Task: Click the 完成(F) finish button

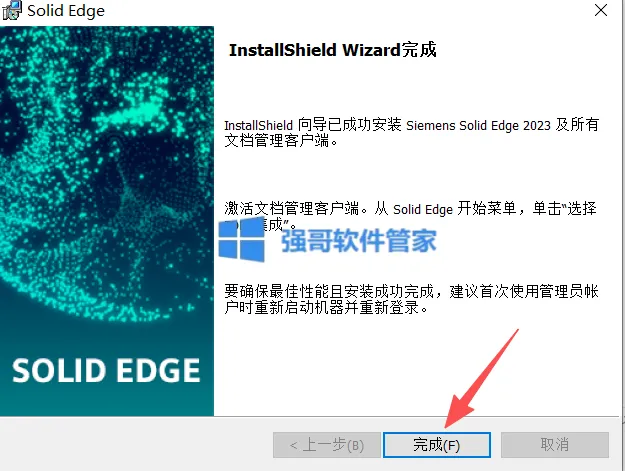Action: tap(436, 445)
